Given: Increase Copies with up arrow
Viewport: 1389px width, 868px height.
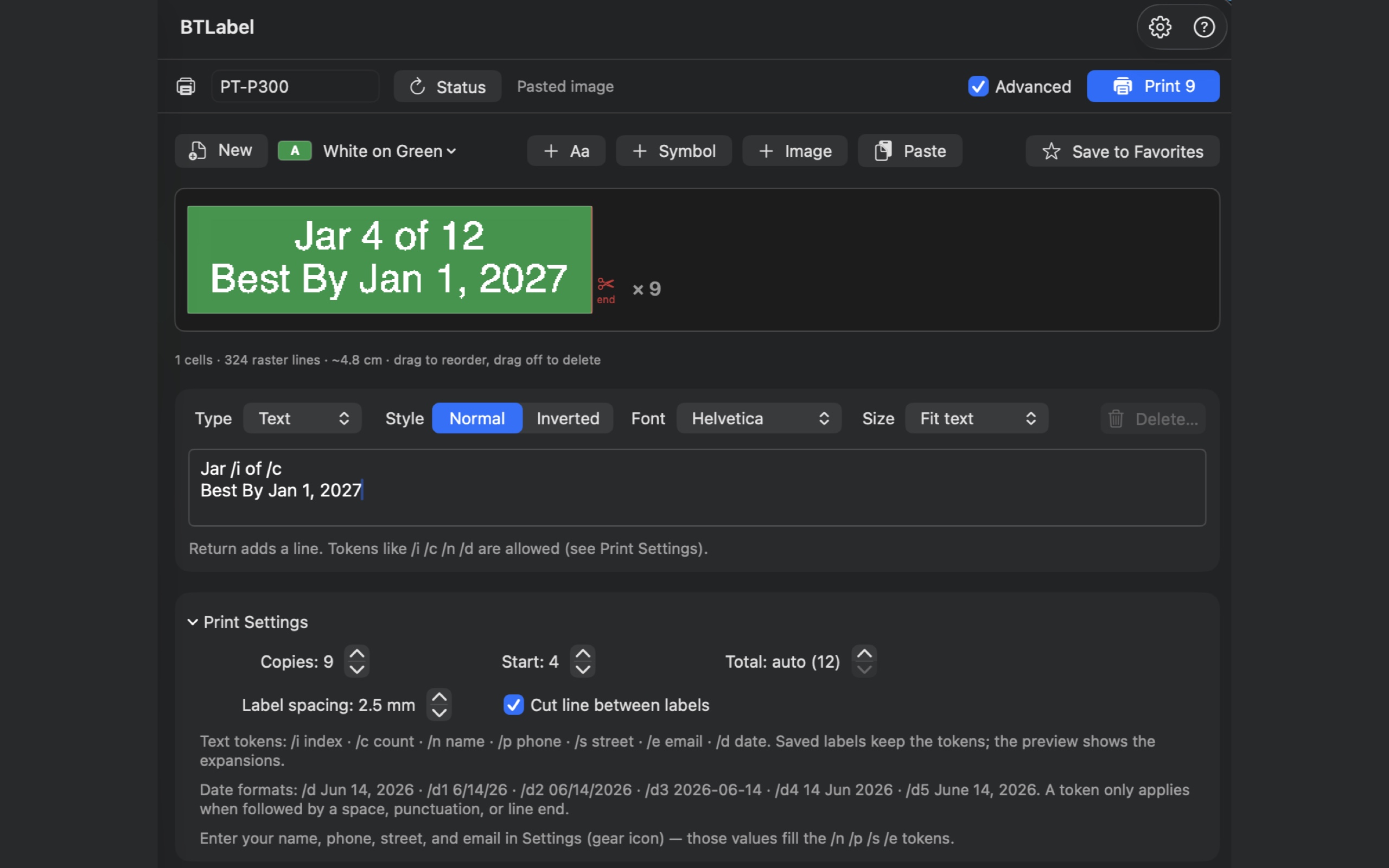Looking at the screenshot, I should click(x=356, y=653).
